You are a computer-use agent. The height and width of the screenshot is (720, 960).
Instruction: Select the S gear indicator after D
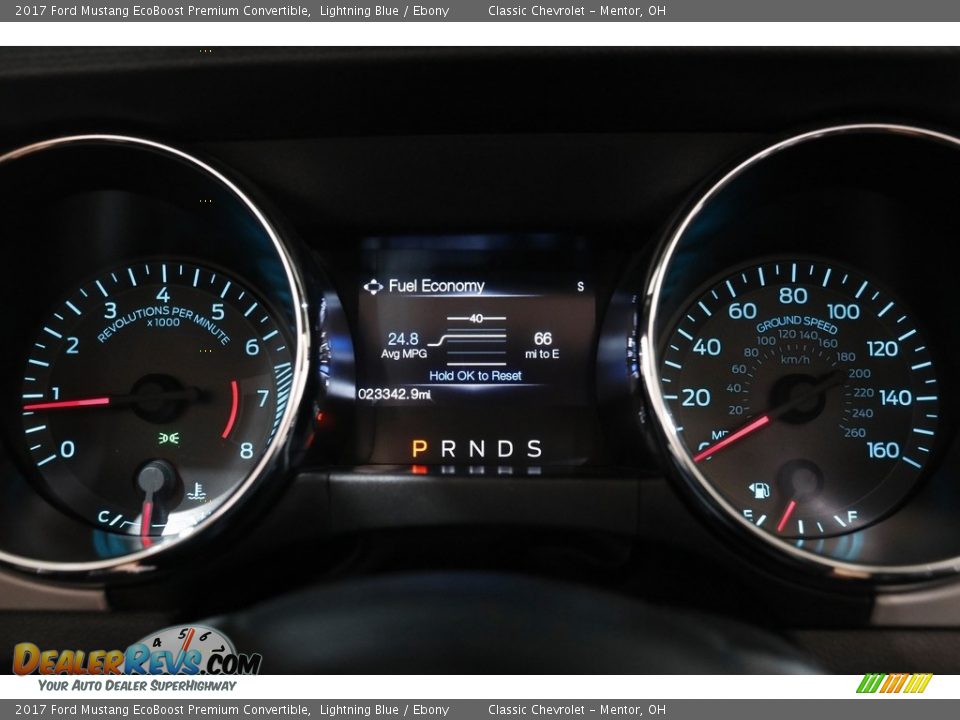tap(534, 449)
